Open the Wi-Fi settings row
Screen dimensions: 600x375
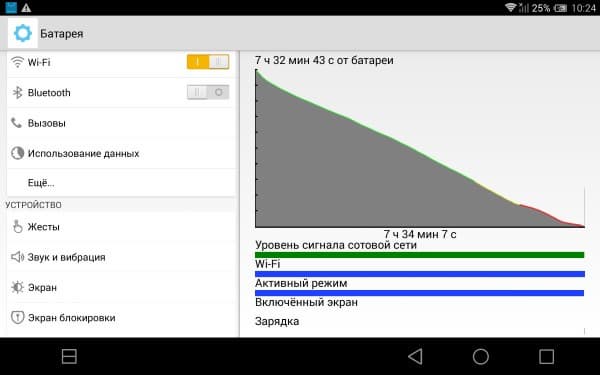(121, 62)
